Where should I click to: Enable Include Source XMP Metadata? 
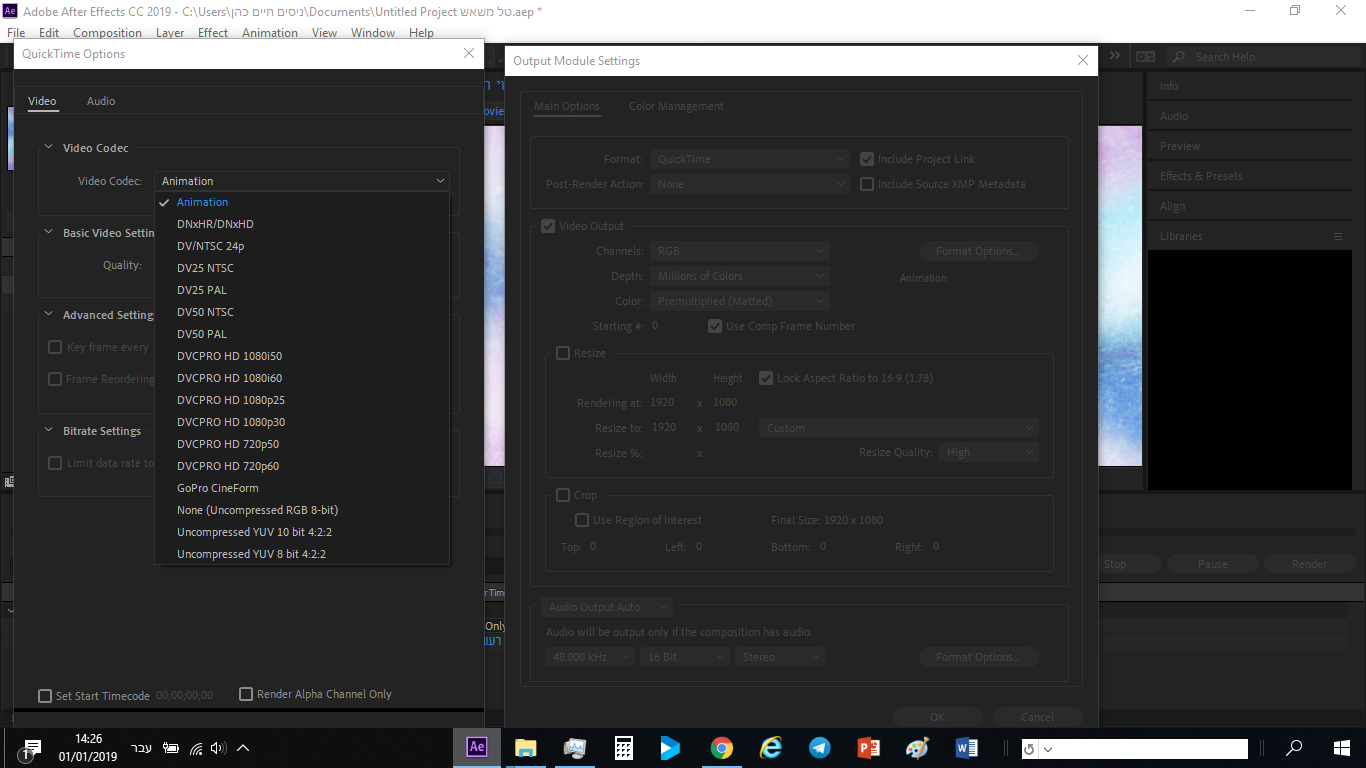[x=866, y=184]
